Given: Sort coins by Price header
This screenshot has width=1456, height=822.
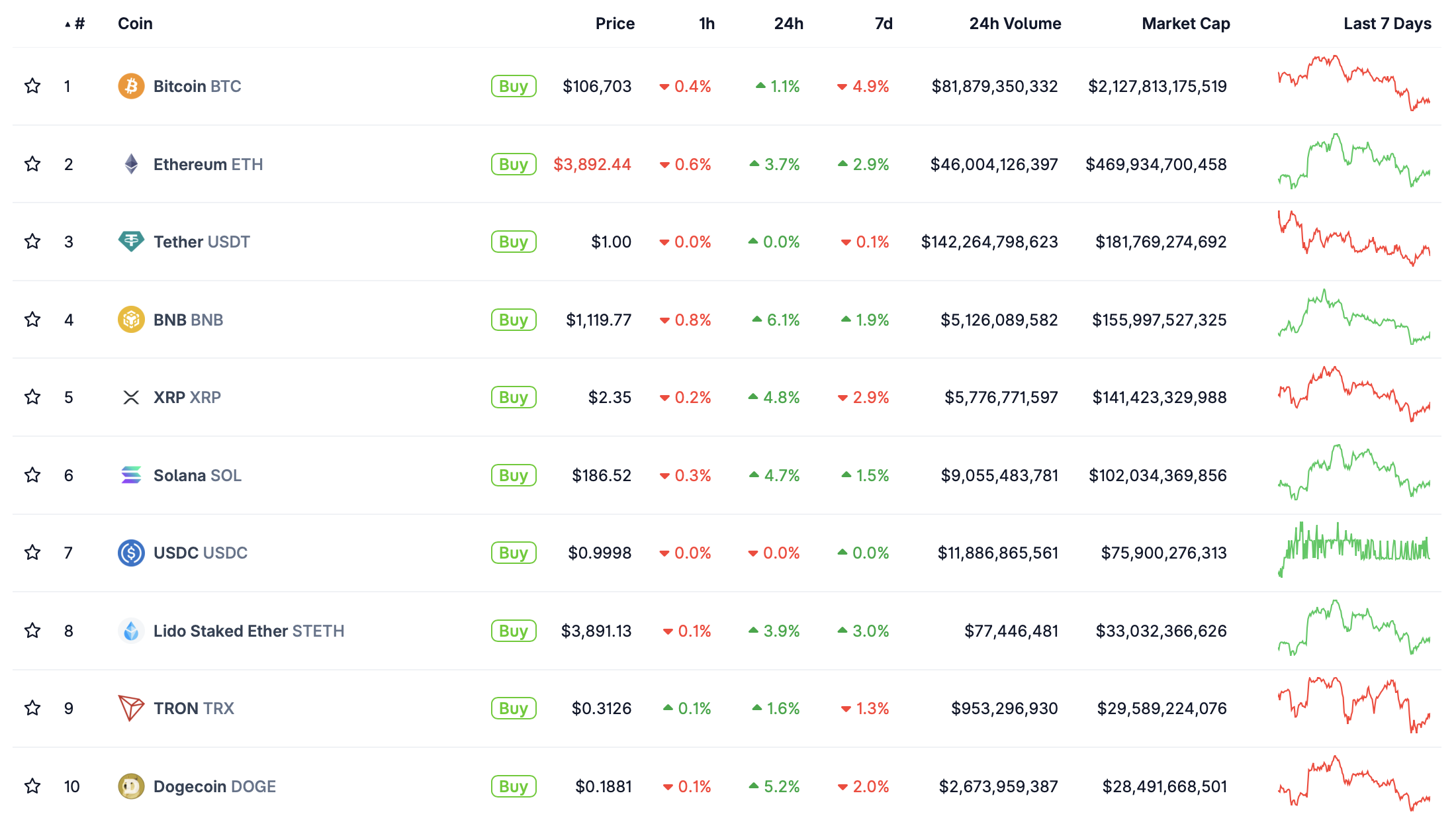Looking at the screenshot, I should coord(614,24).
